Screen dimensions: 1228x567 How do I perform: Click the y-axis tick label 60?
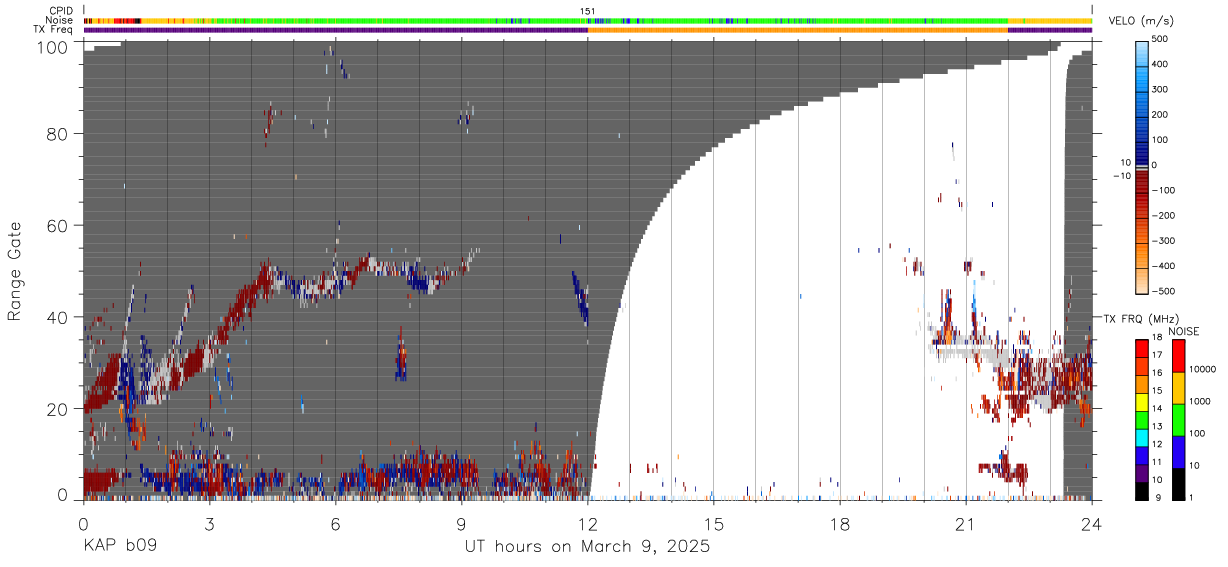pyautogui.click(x=59, y=225)
